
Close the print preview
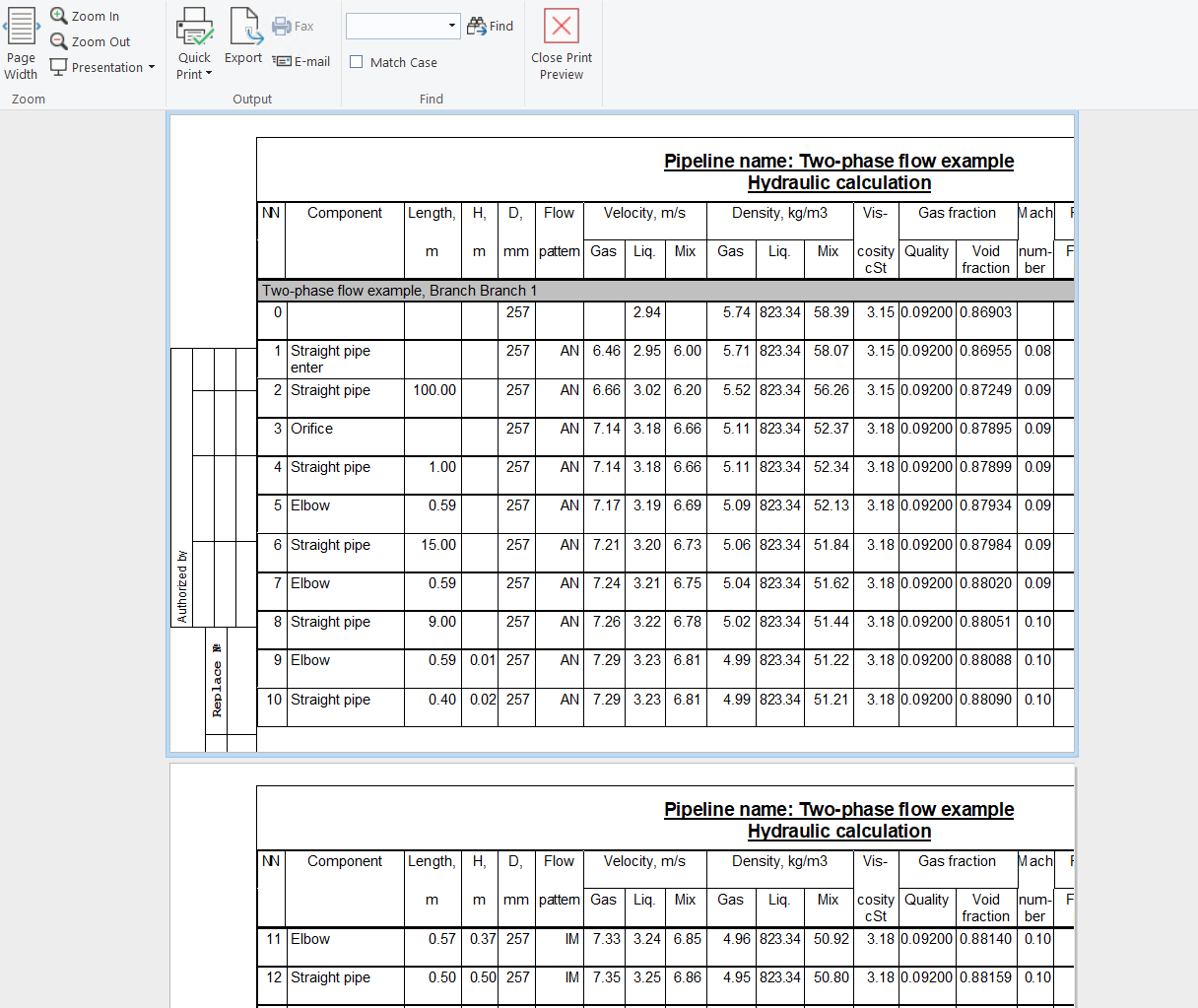[562, 27]
